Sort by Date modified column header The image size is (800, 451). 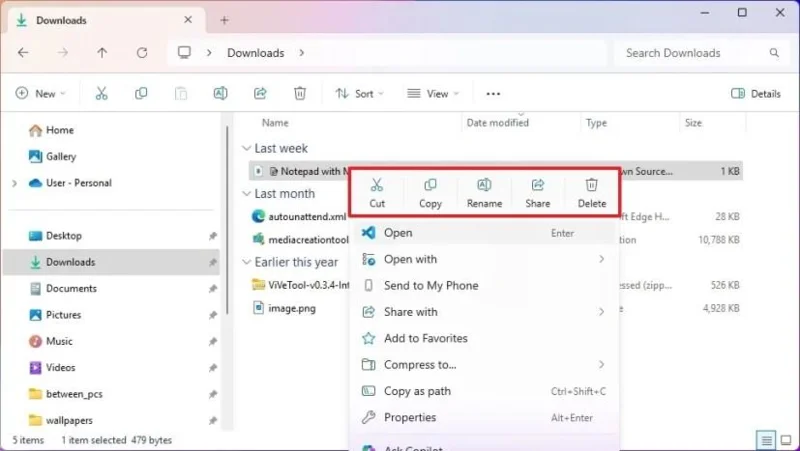point(497,122)
